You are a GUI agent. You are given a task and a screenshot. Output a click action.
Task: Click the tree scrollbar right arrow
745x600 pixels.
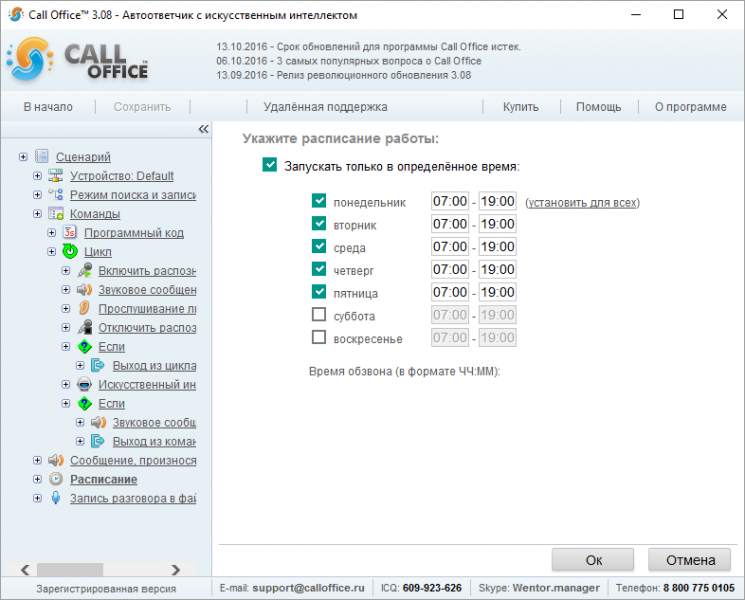[176, 569]
